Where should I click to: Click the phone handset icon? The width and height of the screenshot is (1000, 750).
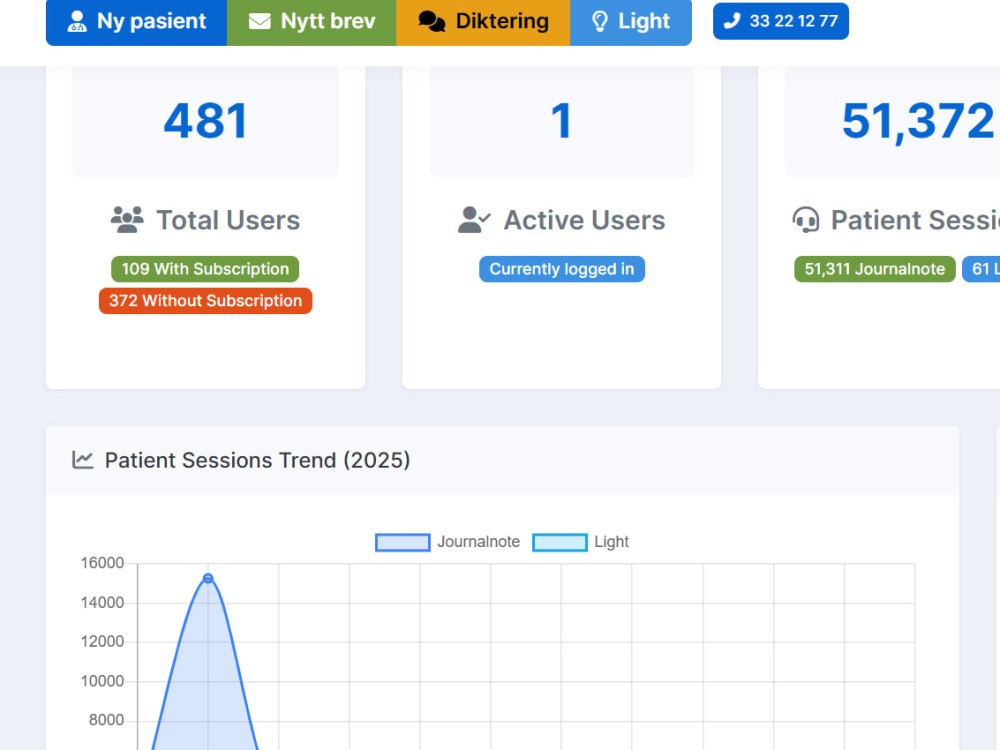click(732, 21)
